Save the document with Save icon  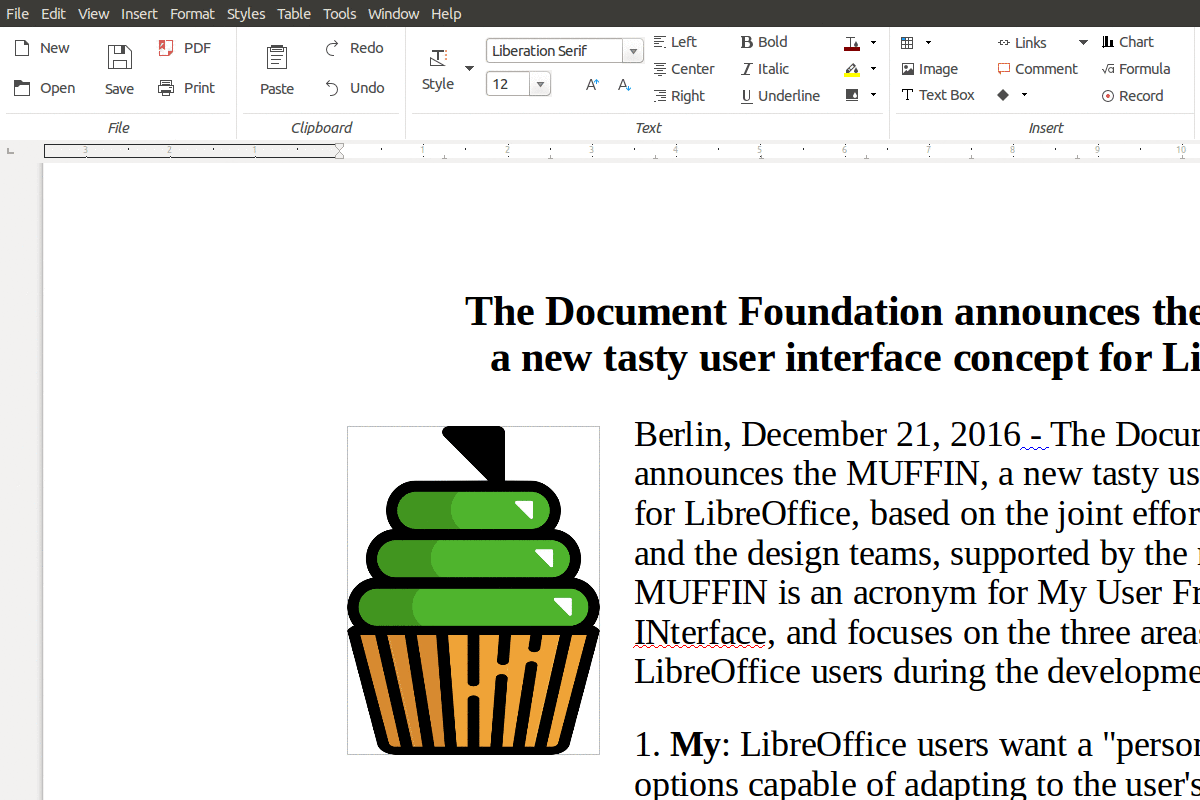coord(119,69)
